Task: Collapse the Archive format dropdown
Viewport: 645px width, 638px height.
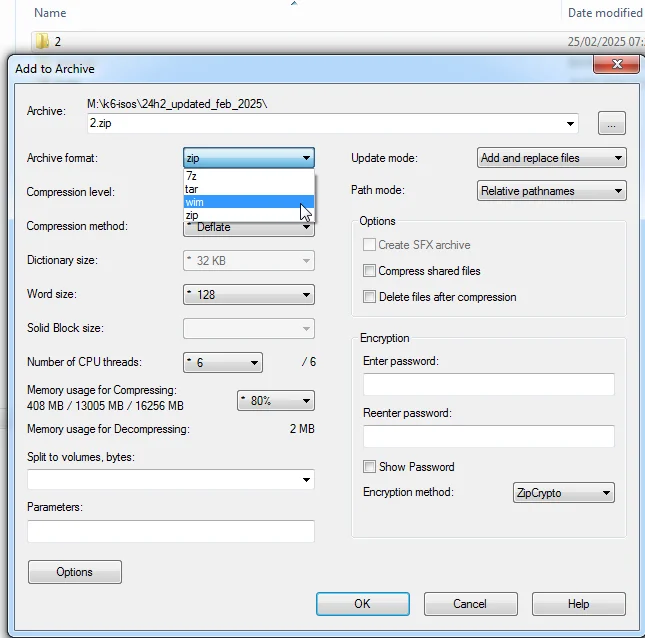Action: click(248, 158)
